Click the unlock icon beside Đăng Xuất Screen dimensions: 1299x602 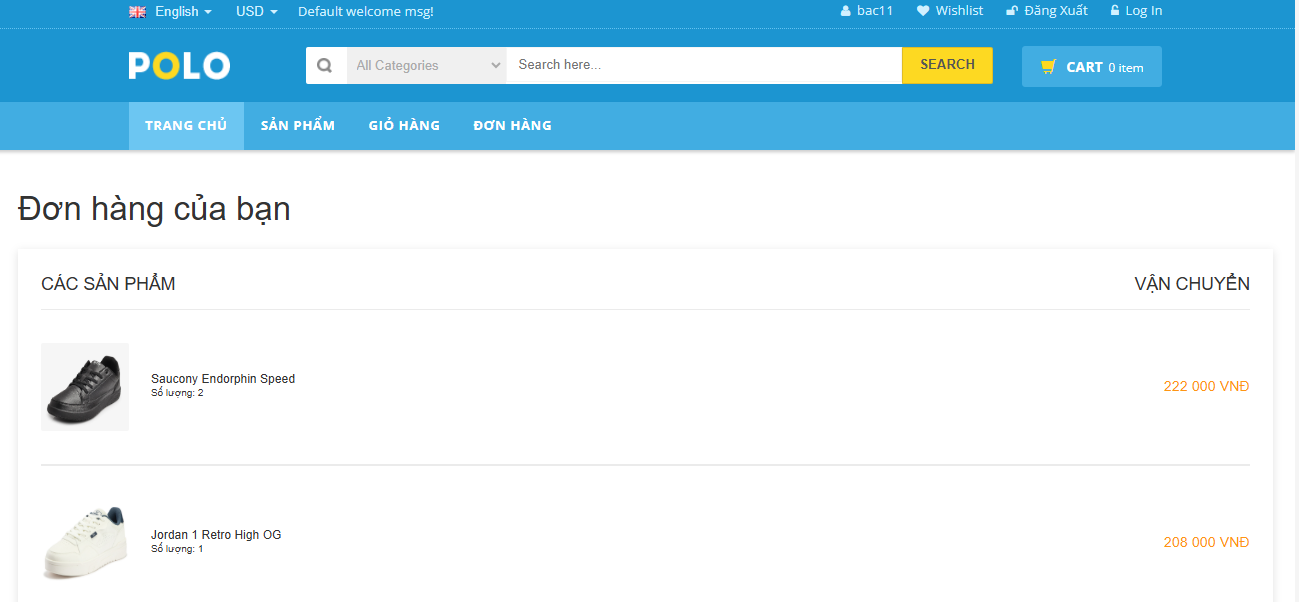tap(1012, 11)
